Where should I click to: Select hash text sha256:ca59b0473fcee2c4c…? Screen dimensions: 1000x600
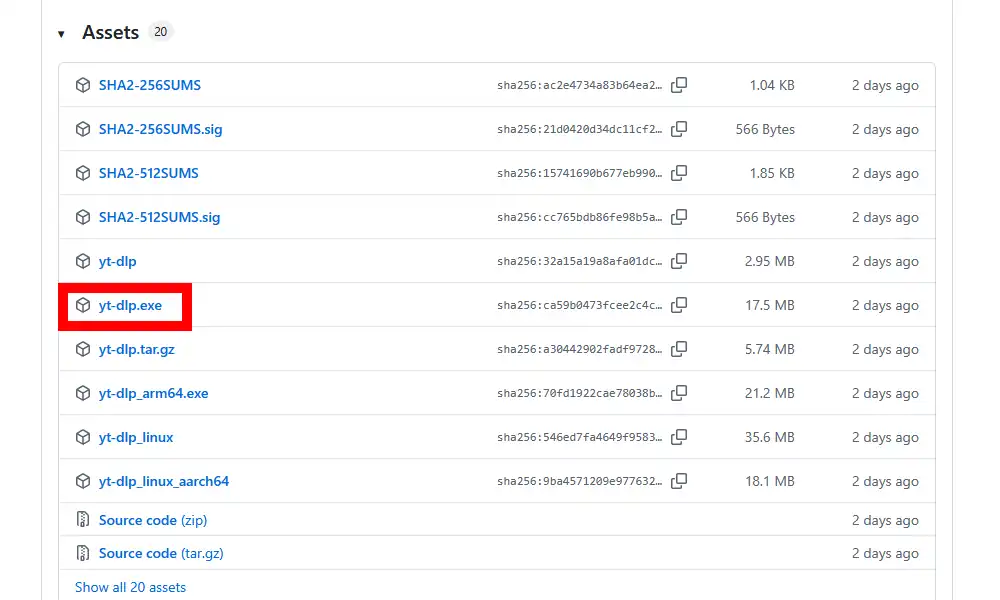pos(580,305)
